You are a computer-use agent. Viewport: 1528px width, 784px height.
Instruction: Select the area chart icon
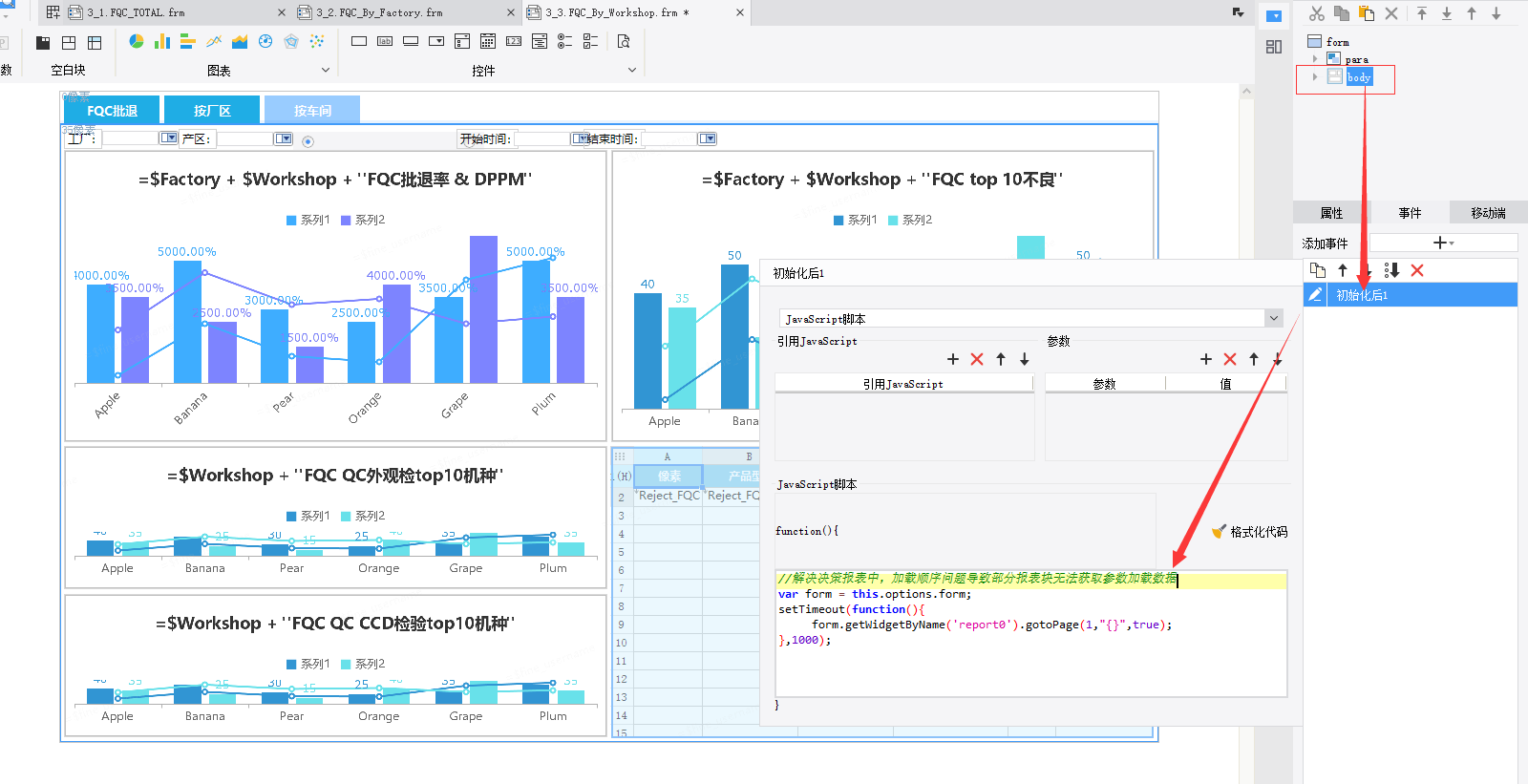pos(240,41)
